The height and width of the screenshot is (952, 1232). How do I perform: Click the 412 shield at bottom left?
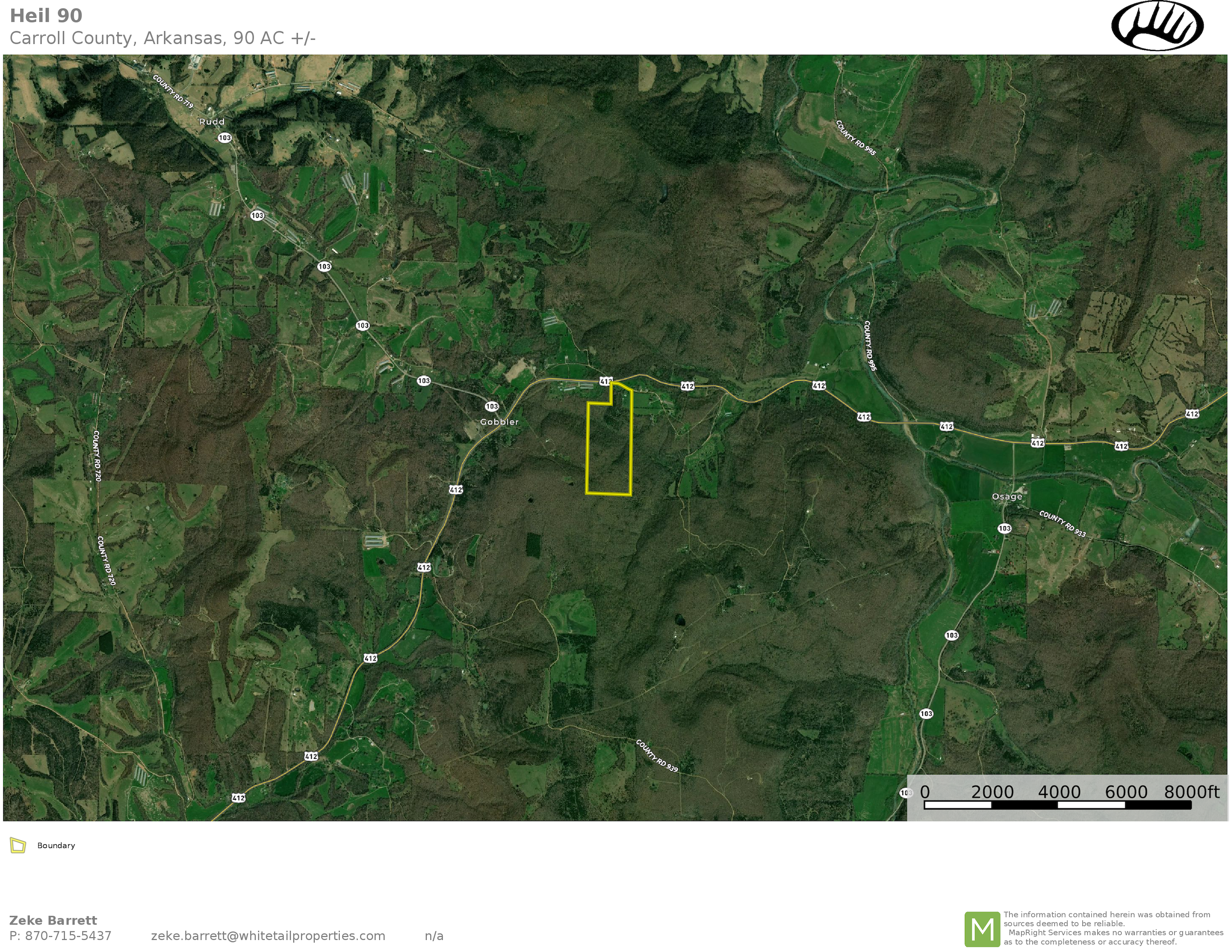[x=238, y=798]
